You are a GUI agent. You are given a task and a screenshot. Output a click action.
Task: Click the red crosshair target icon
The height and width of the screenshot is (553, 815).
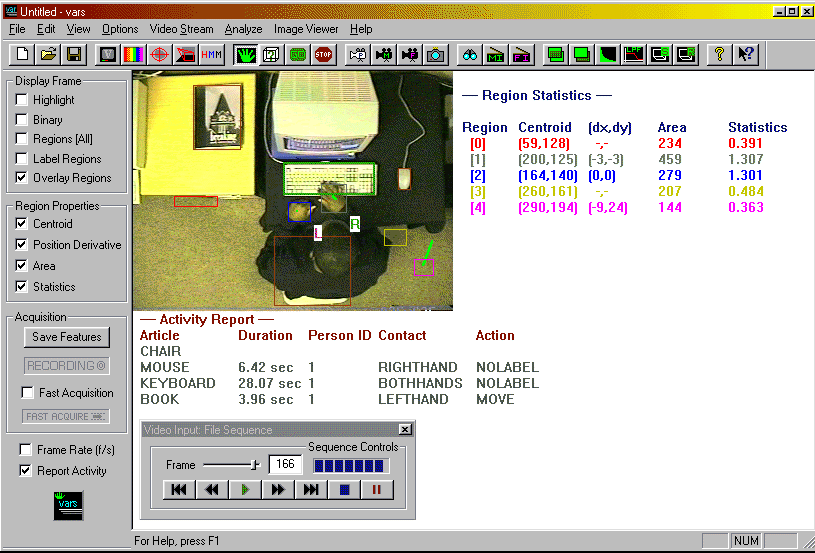159,54
